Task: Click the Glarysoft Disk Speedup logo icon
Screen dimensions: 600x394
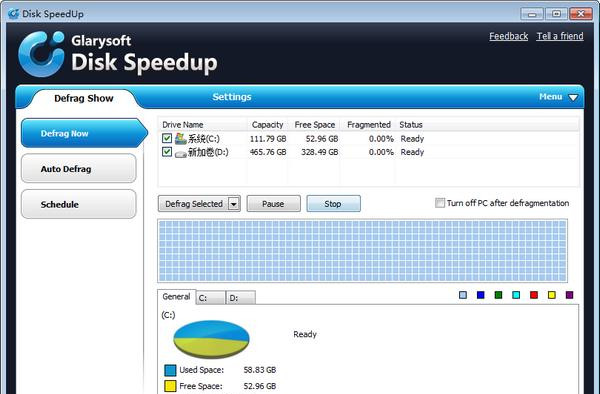Action: (x=41, y=54)
